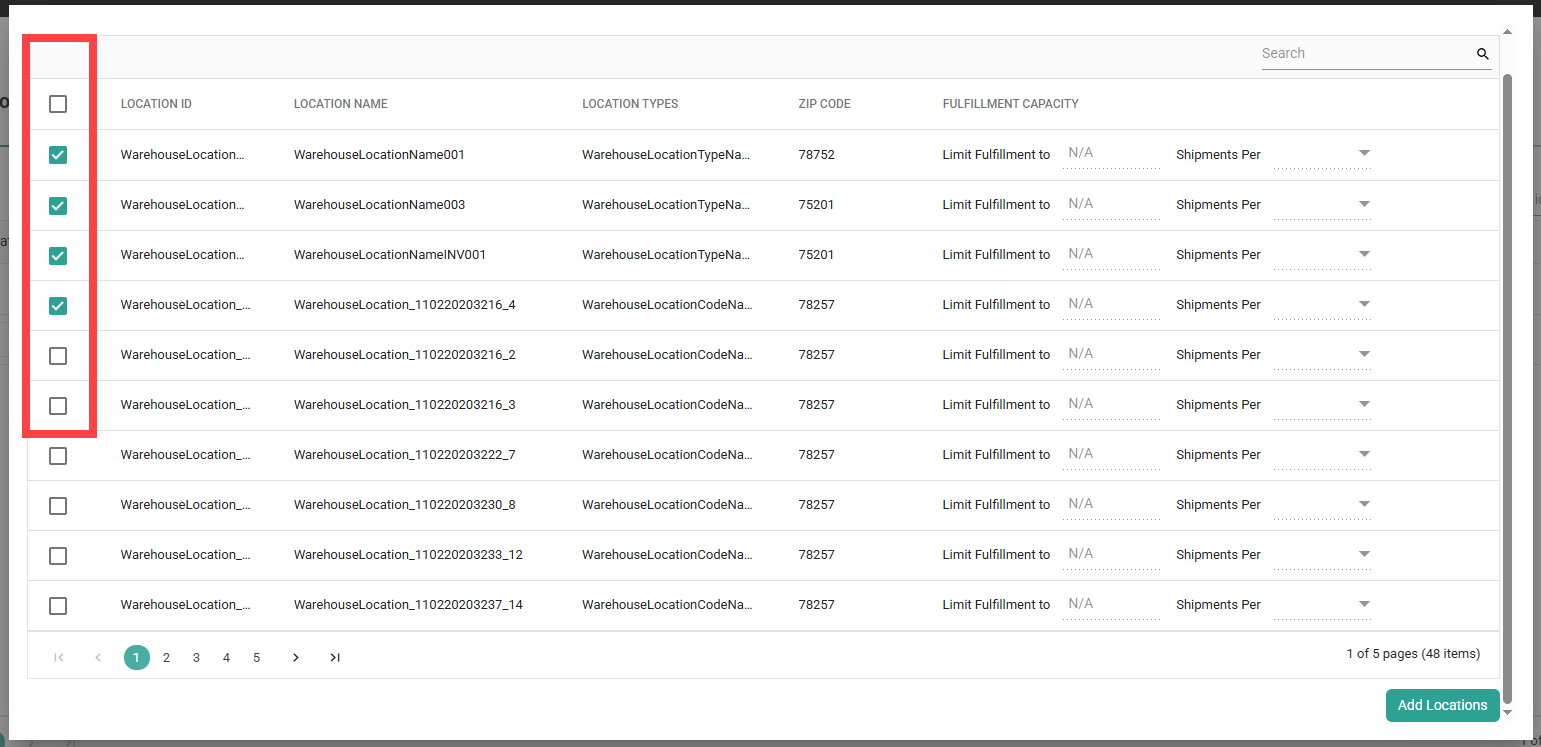Open the Shipments Per dropdown for WarehouseLocationNameINV001

[1364, 253]
